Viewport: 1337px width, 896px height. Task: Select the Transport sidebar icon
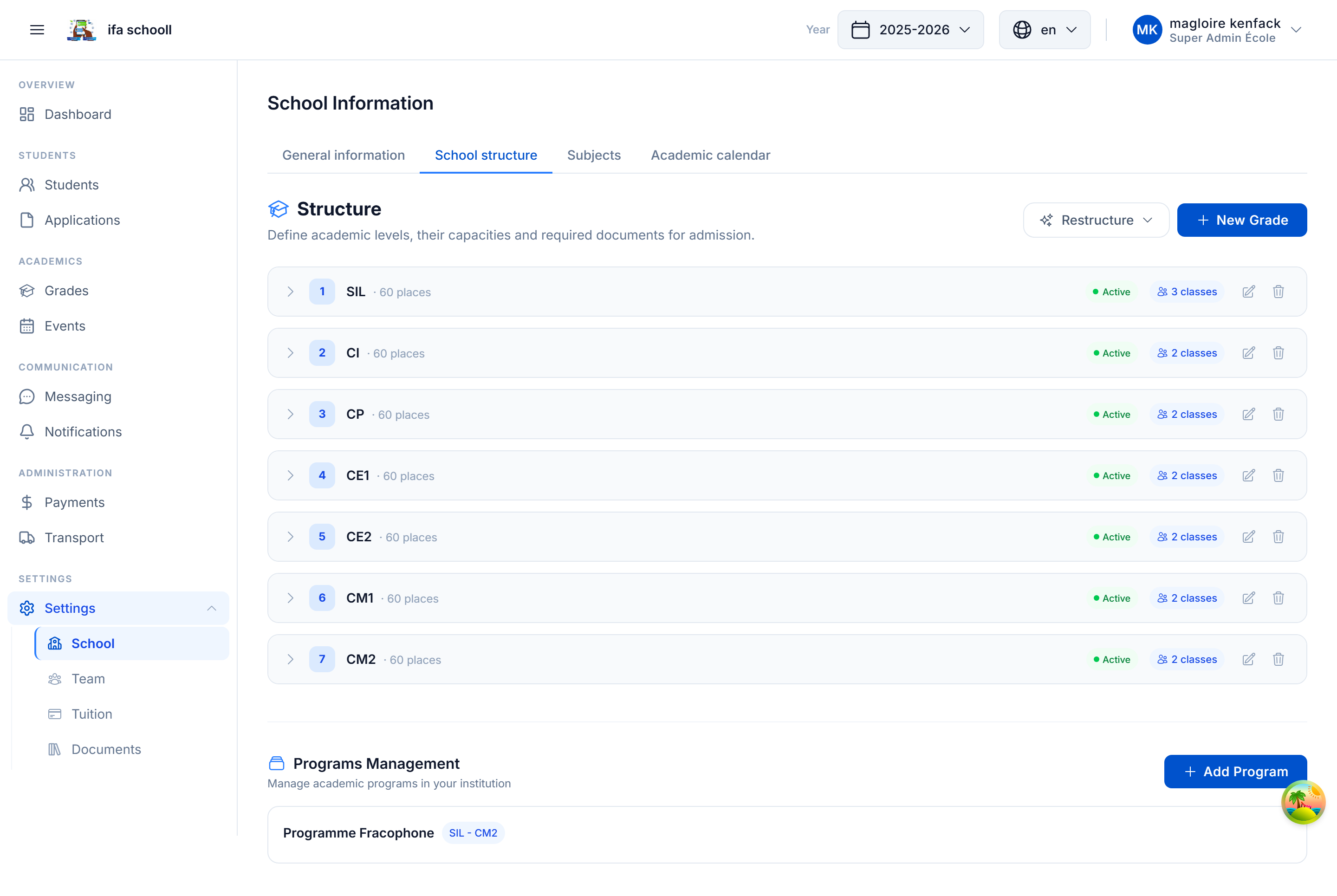pyautogui.click(x=27, y=538)
